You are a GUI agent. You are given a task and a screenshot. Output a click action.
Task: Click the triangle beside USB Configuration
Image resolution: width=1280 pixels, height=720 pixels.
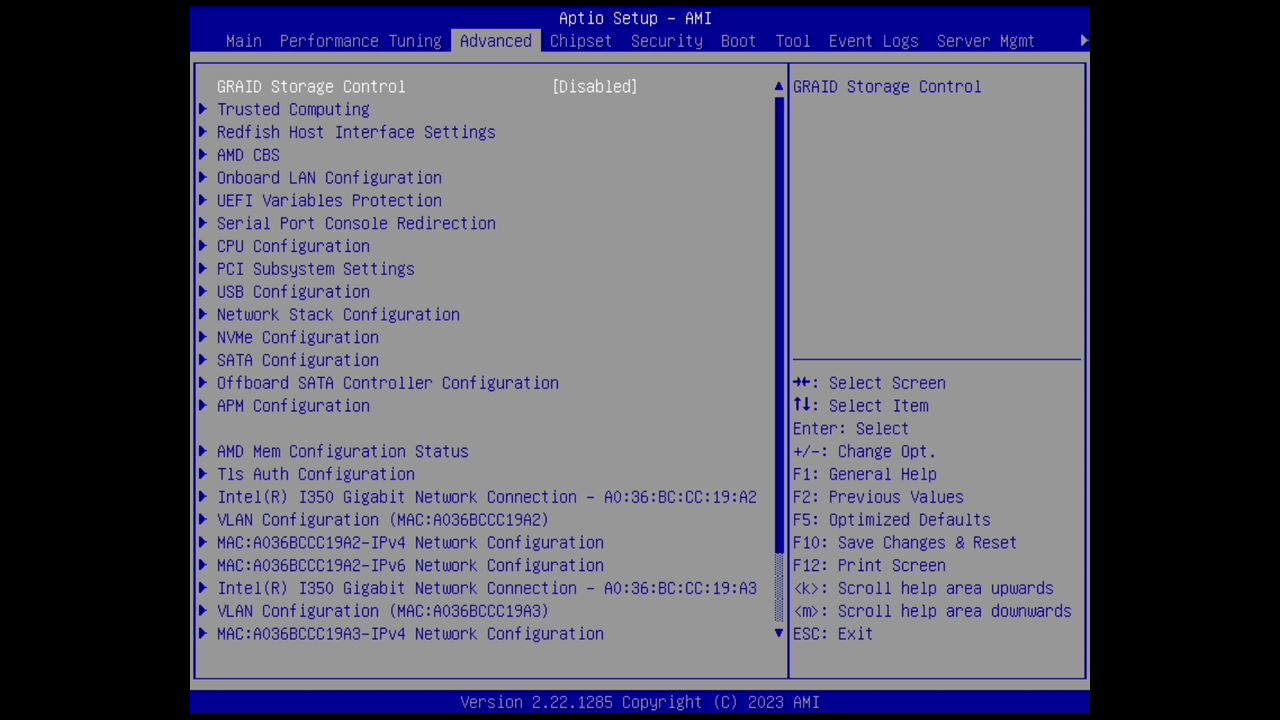[x=203, y=292]
